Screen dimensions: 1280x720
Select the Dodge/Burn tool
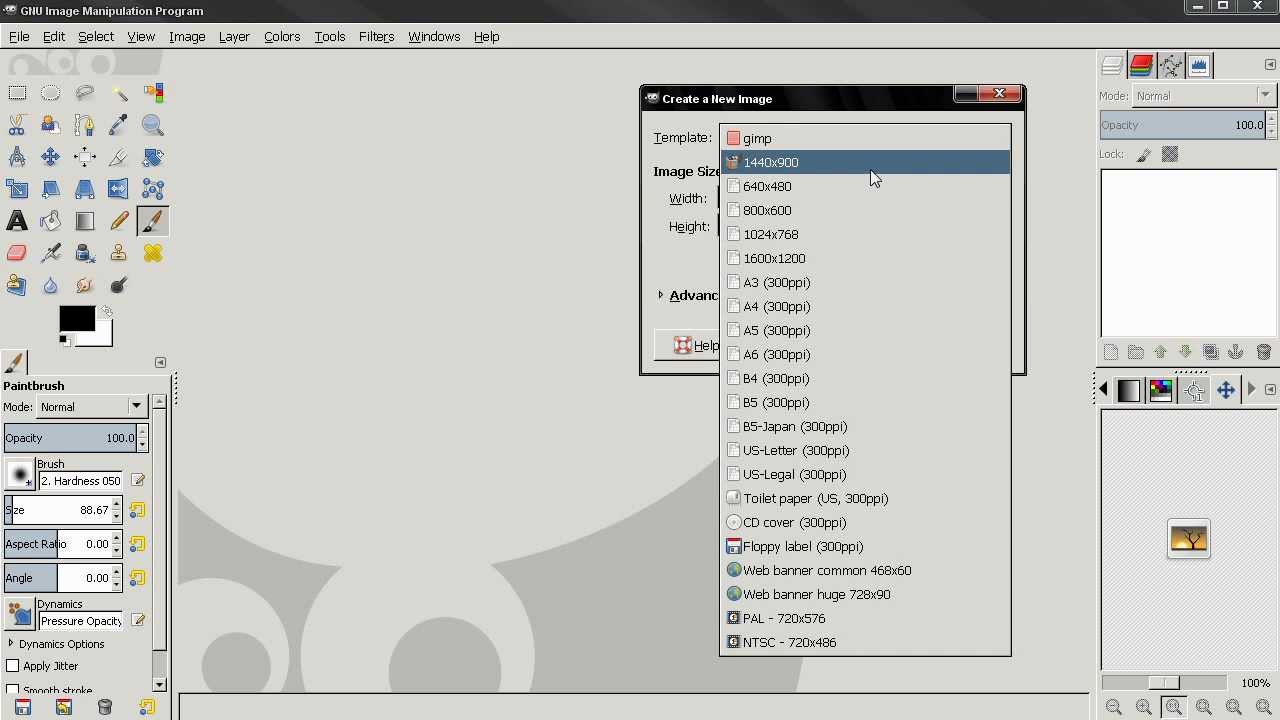point(119,285)
